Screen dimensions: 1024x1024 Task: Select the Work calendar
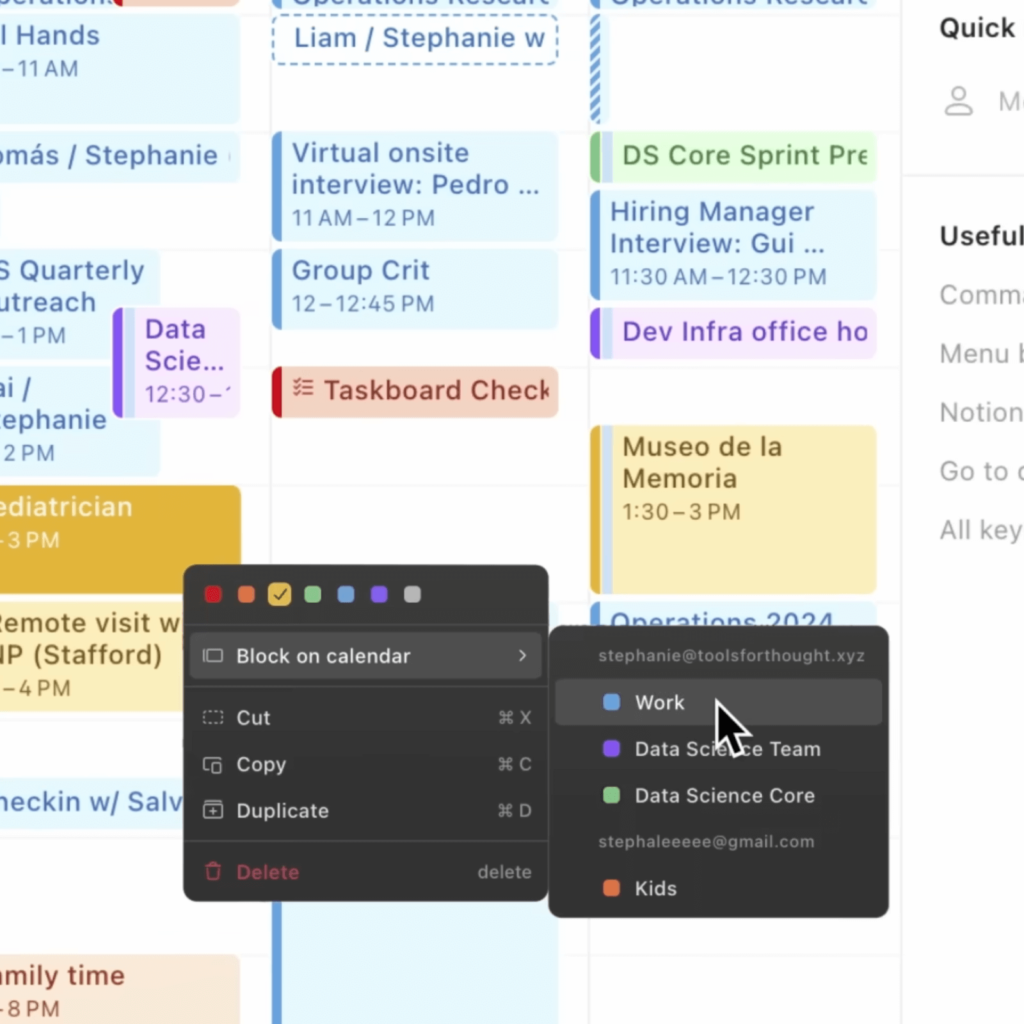pos(718,703)
